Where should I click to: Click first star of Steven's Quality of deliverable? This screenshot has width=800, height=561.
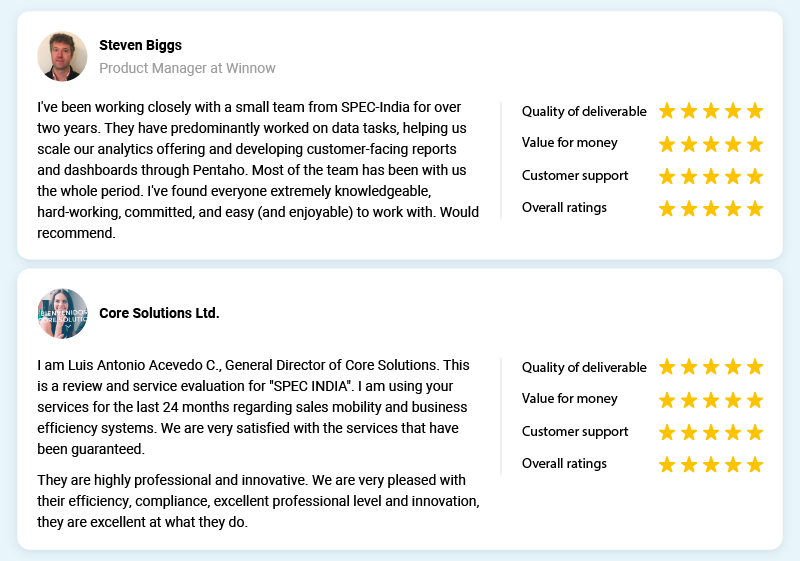(x=667, y=111)
